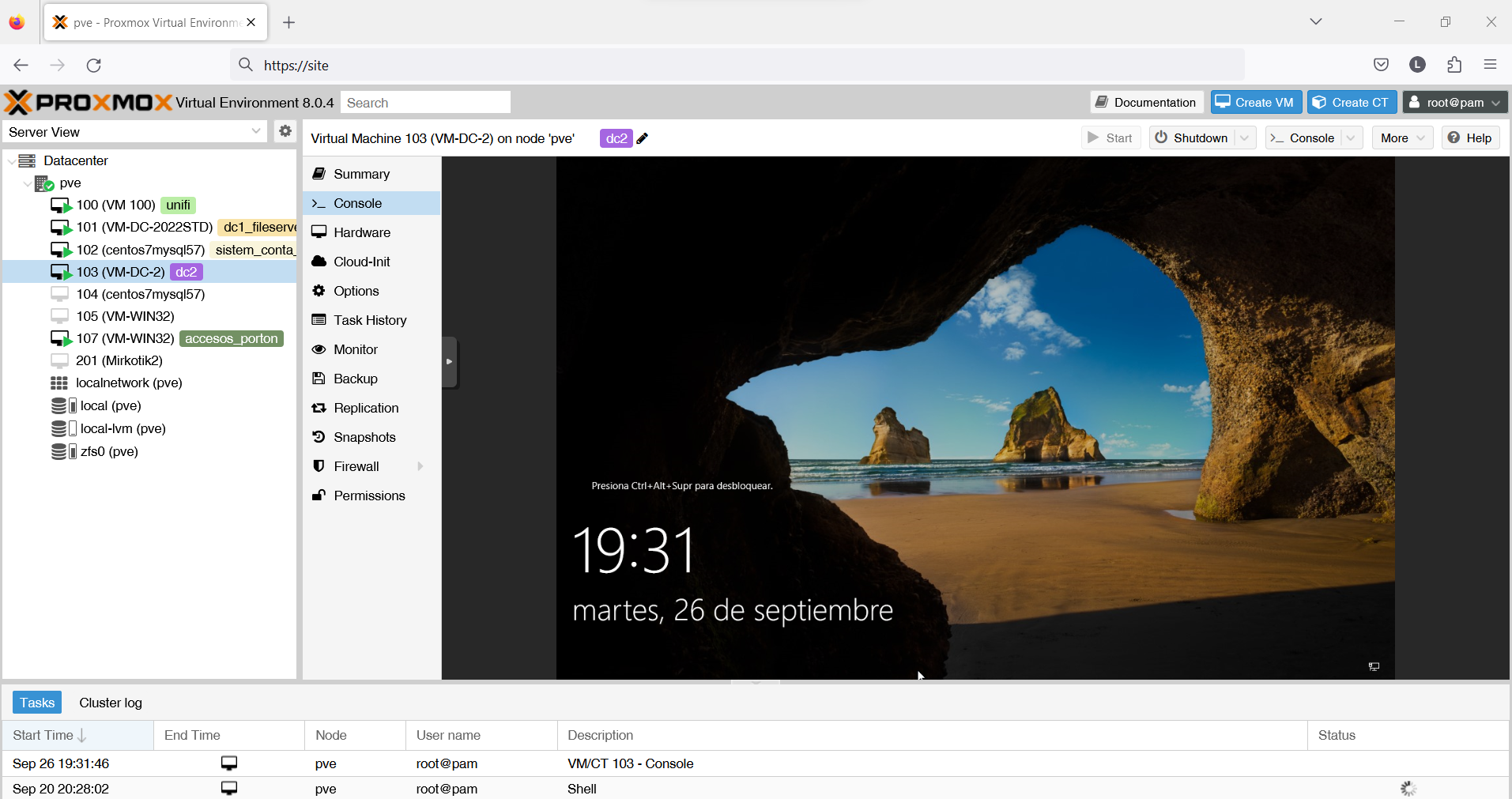Click the dc2 tag in the VM header
The image size is (1512, 799).
pos(616,138)
